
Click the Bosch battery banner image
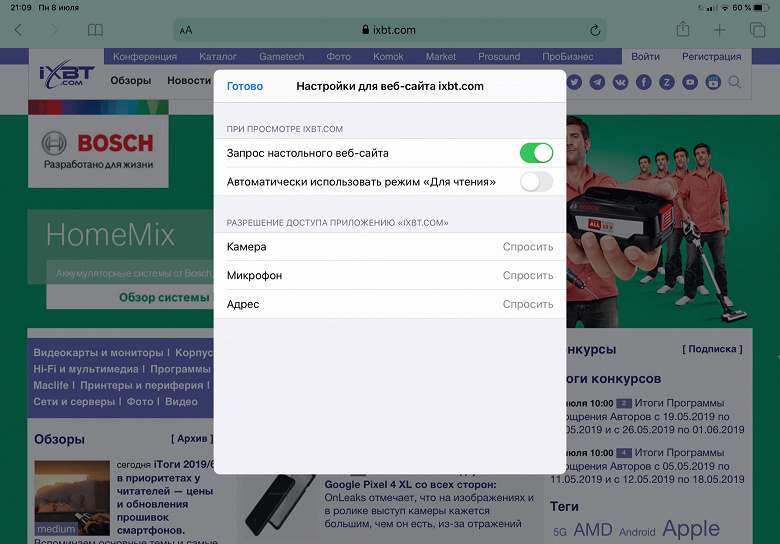point(657,221)
